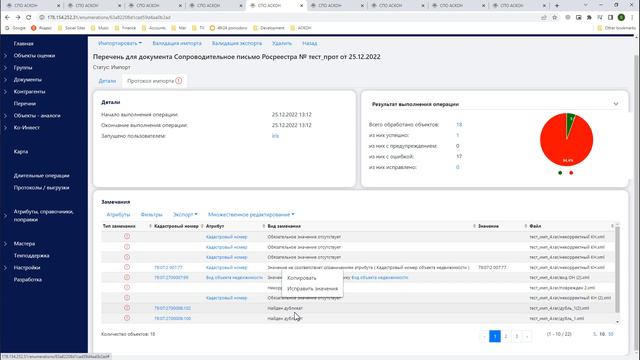The height and width of the screenshot is (360, 640).
Task: Expand the Мастера sidebar section
Action: point(6,244)
